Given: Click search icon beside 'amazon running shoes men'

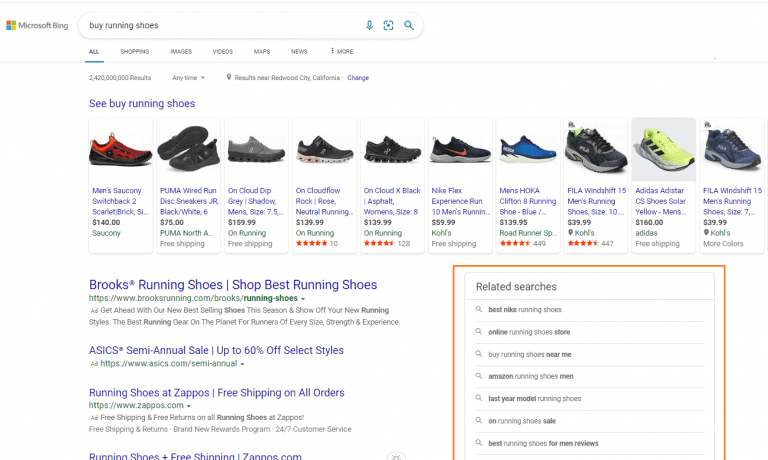Looking at the screenshot, I should pos(479,376).
